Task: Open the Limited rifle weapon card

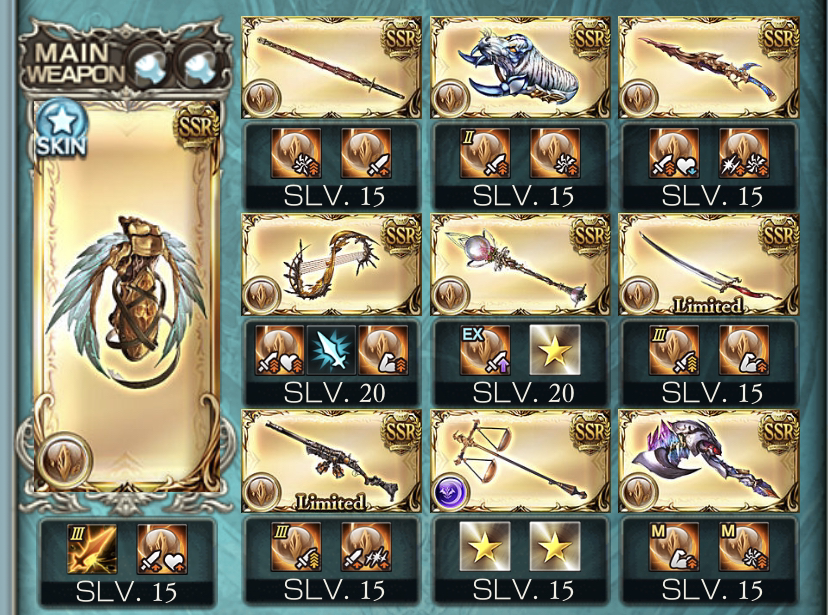Action: (332, 461)
